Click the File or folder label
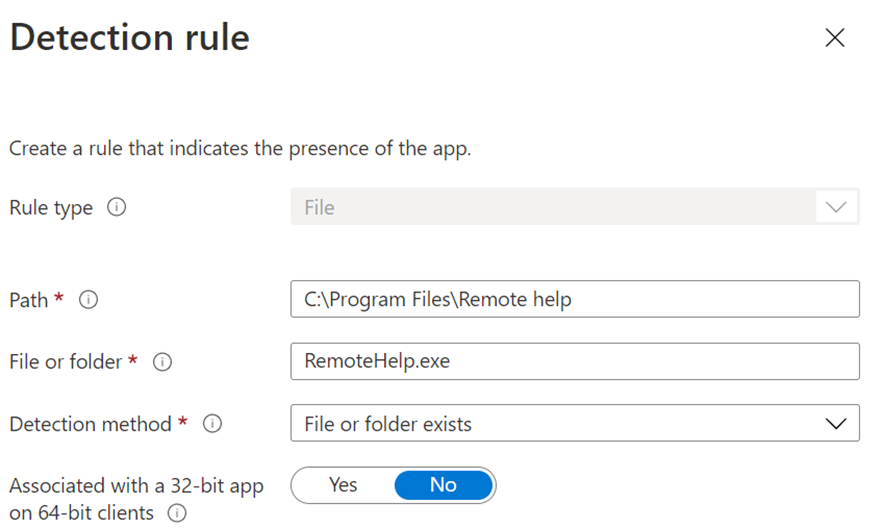This screenshot has width=884, height=528. coord(66,362)
